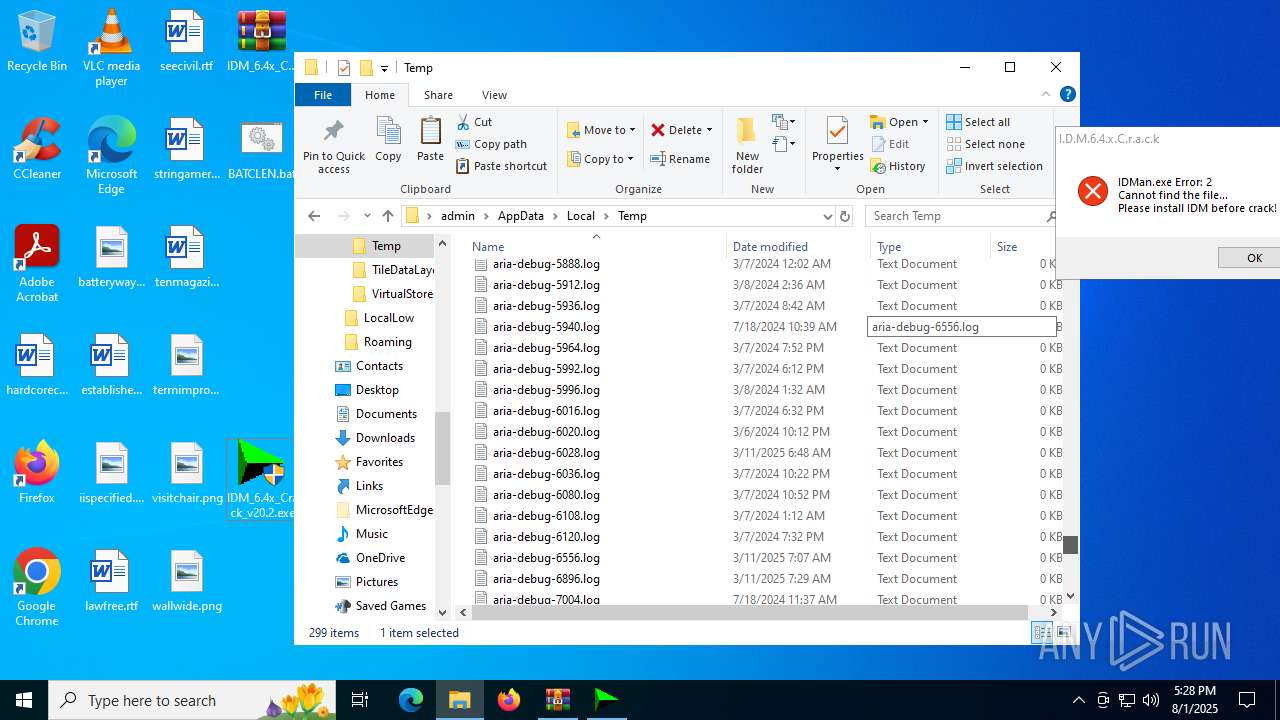
Task: Select the Cut scissors command
Action: (474, 122)
